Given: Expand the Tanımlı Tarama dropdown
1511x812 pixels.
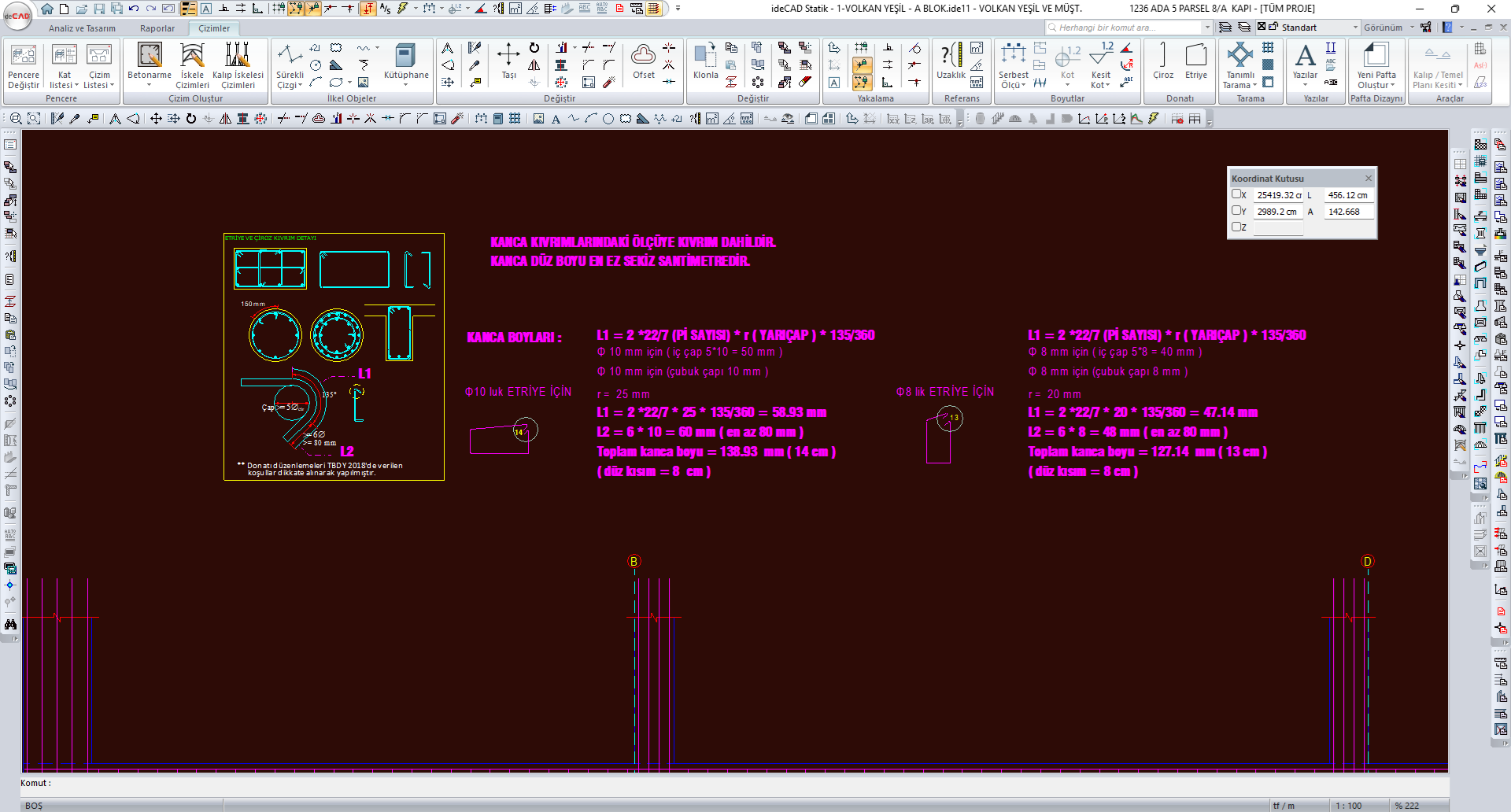Looking at the screenshot, I should (x=1254, y=85).
